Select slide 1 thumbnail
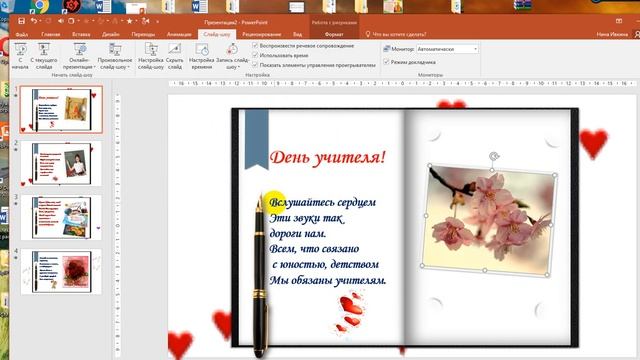640x360 pixels. tap(61, 109)
